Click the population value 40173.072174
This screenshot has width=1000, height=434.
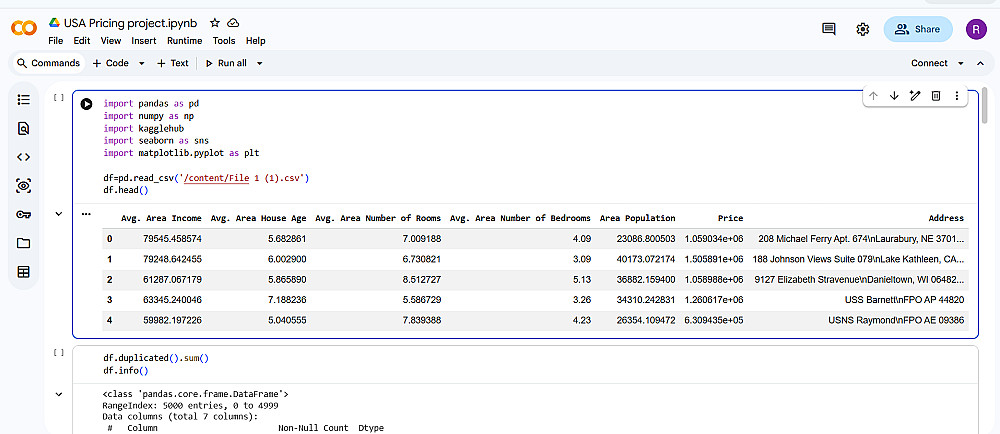pyautogui.click(x=645, y=259)
